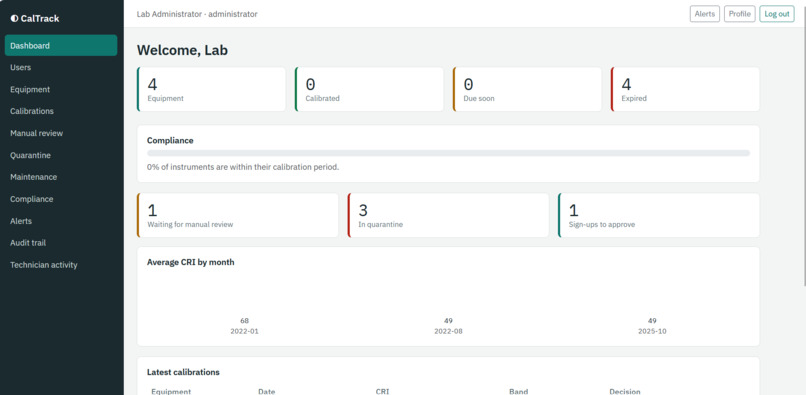View the Audit trail page
Viewport: 806px width, 395px height.
(x=61, y=243)
